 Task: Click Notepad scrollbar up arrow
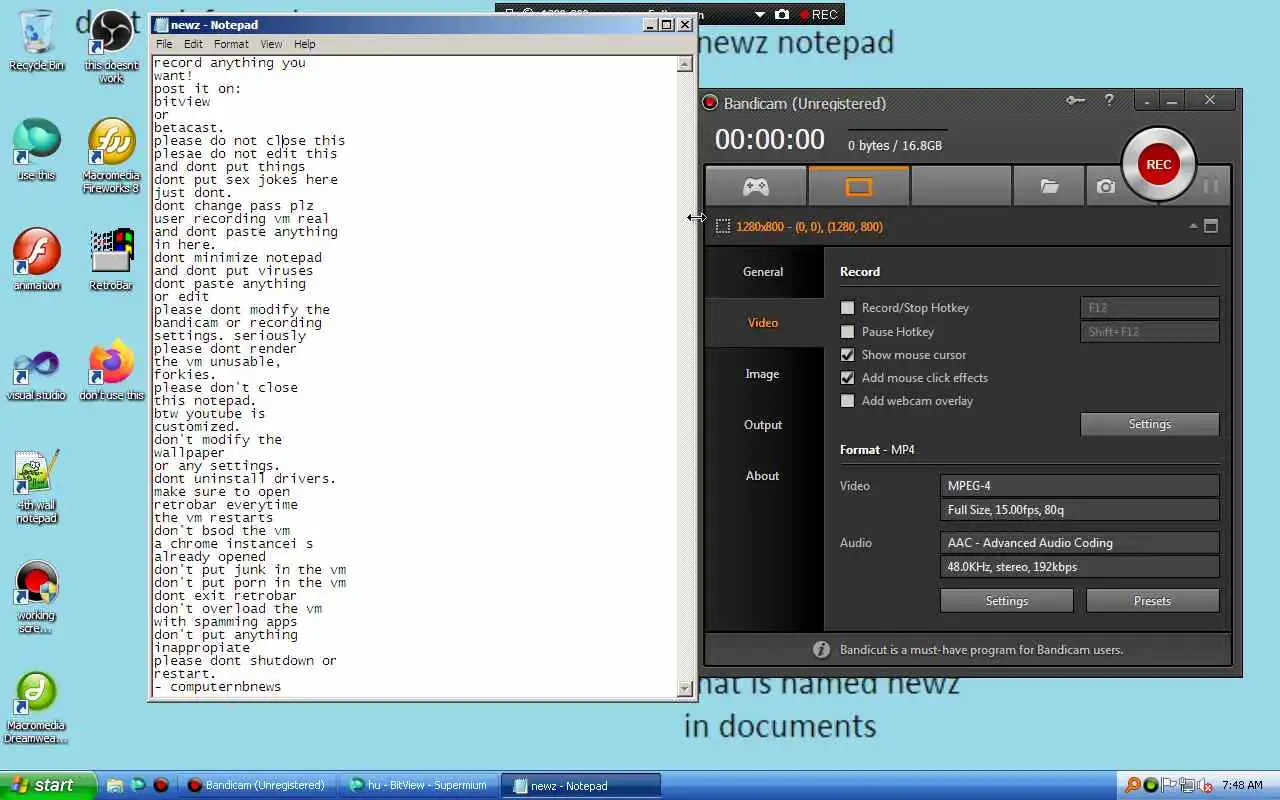point(685,64)
